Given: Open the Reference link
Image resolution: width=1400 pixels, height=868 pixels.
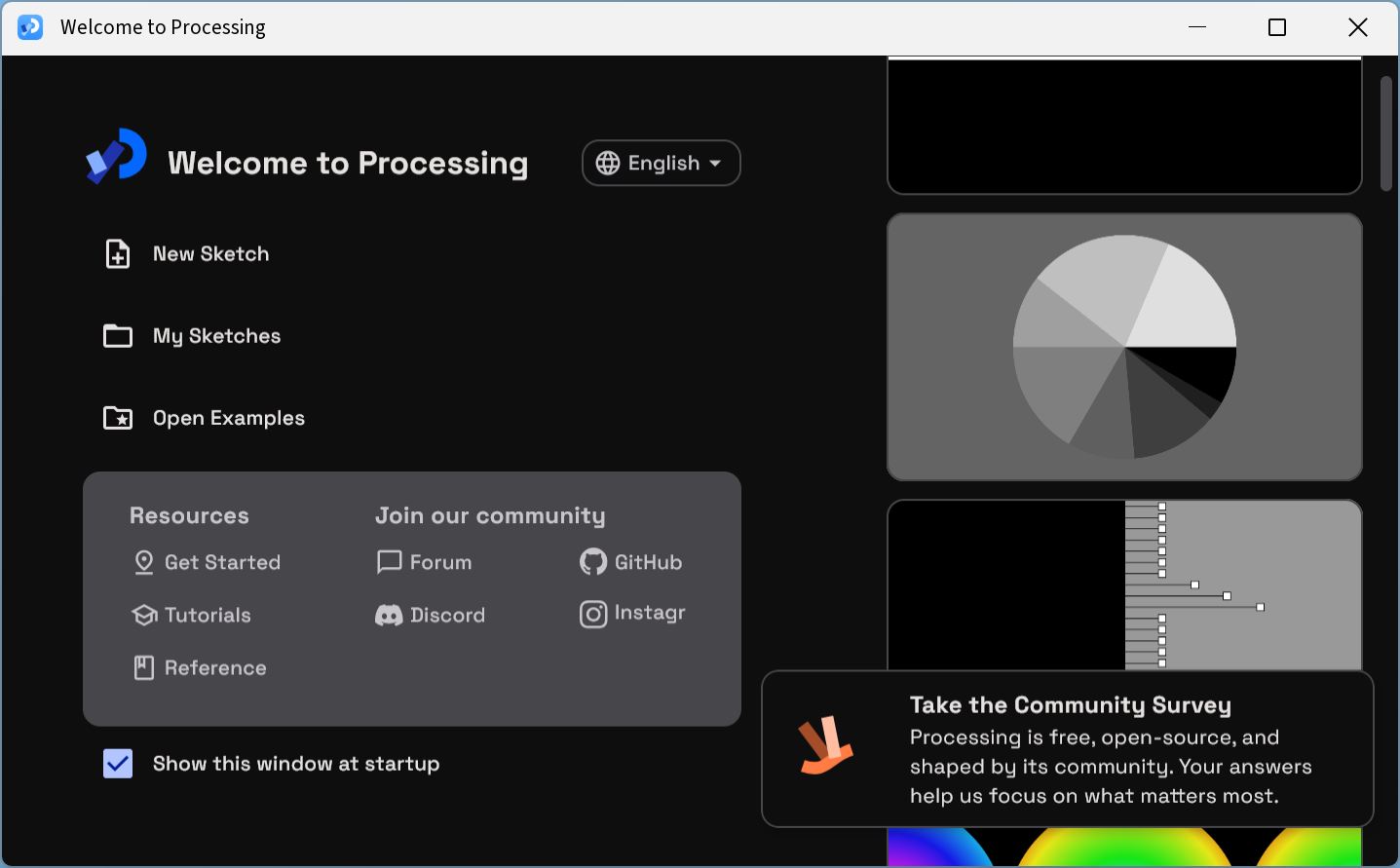Looking at the screenshot, I should click(200, 668).
